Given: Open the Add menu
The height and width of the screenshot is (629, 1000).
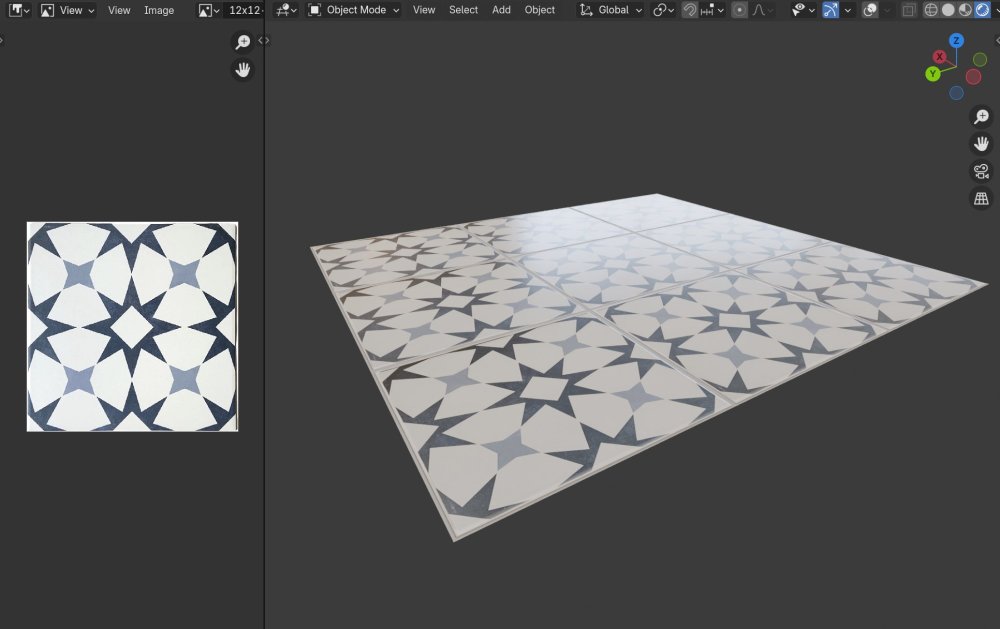Looking at the screenshot, I should pyautogui.click(x=501, y=10).
